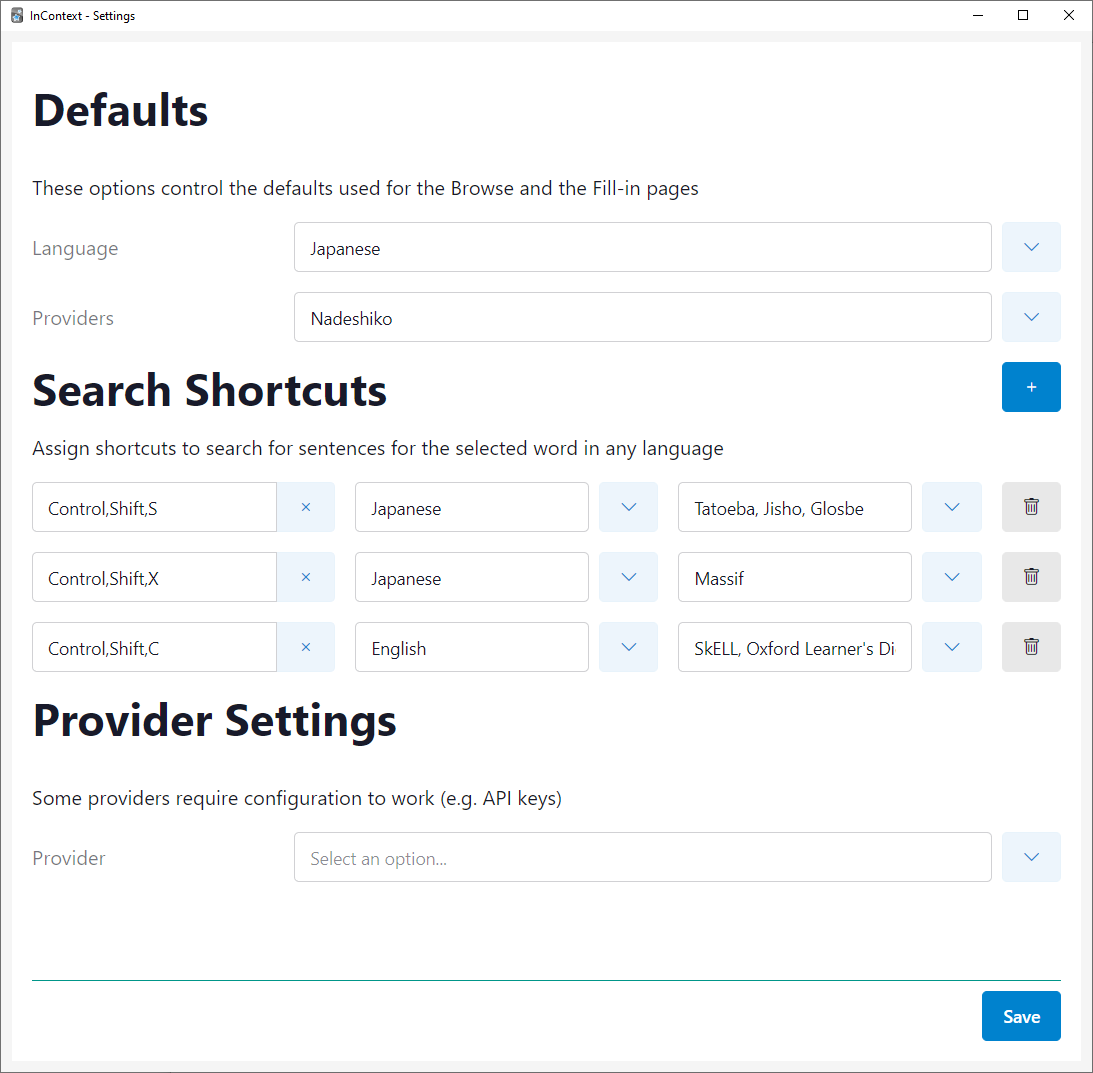
Task: Clear the Control,Shift,C key combination
Action: (307, 647)
